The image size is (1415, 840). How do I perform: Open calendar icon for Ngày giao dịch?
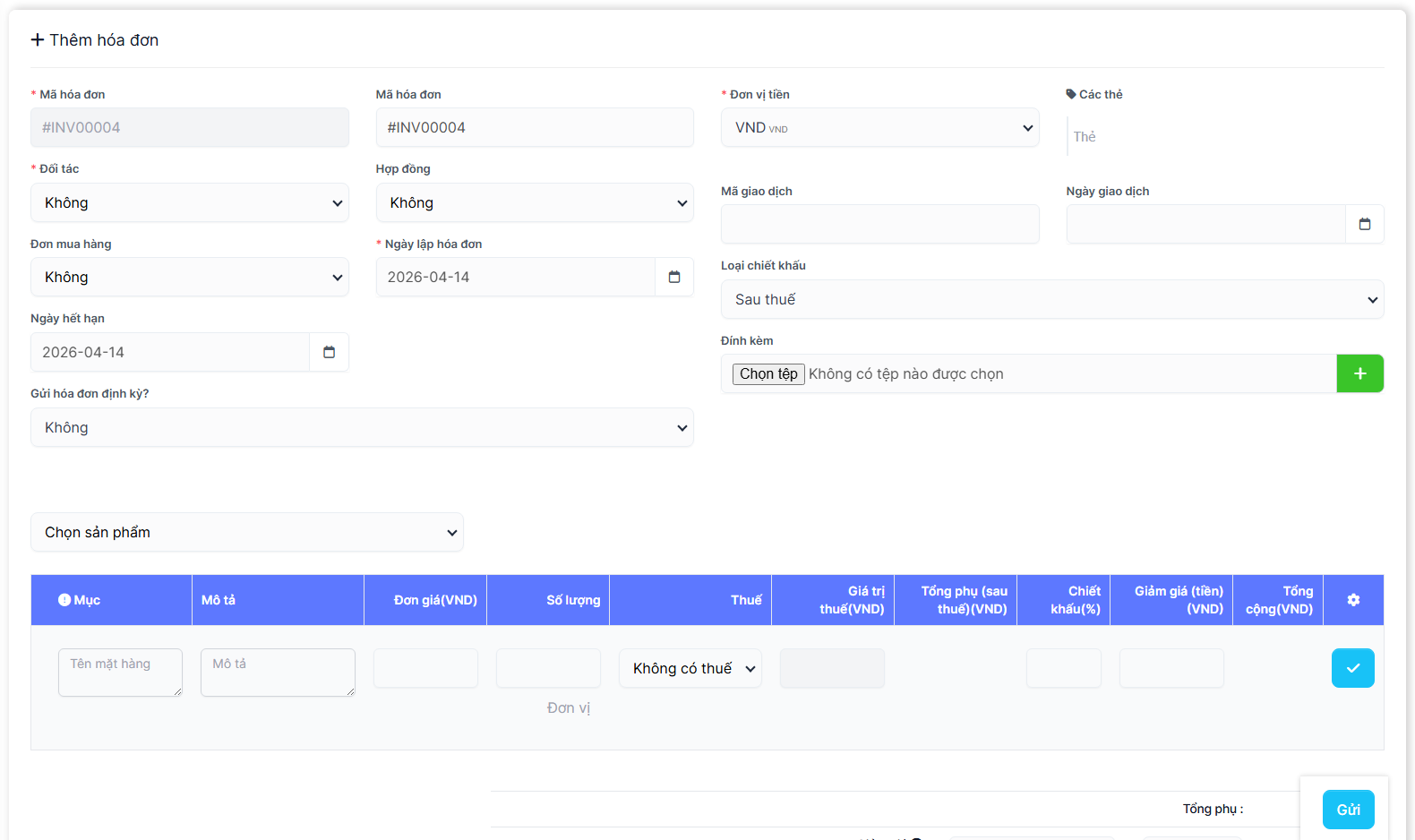(x=1364, y=224)
